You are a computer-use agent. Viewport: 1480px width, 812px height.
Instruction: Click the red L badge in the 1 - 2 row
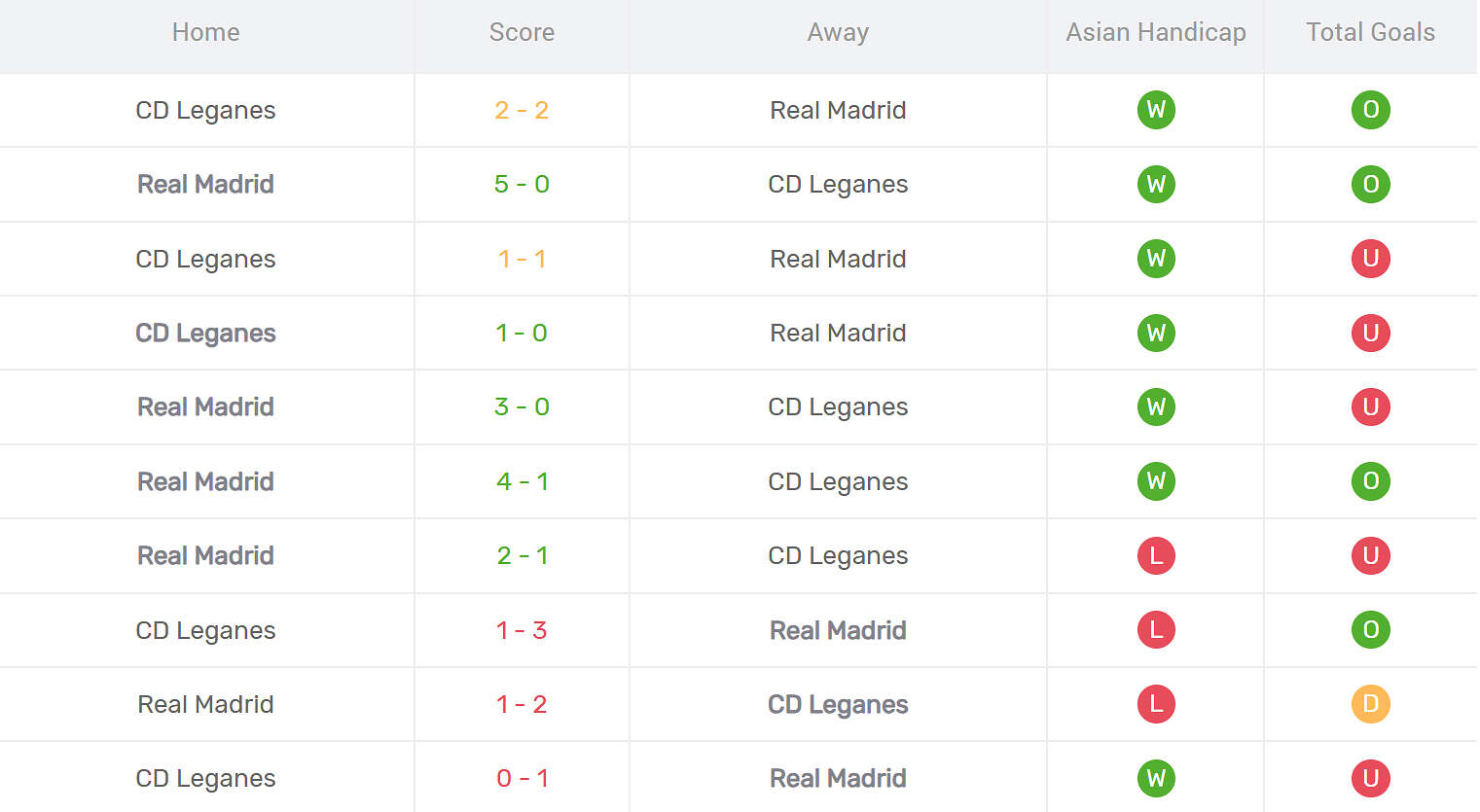point(1156,704)
